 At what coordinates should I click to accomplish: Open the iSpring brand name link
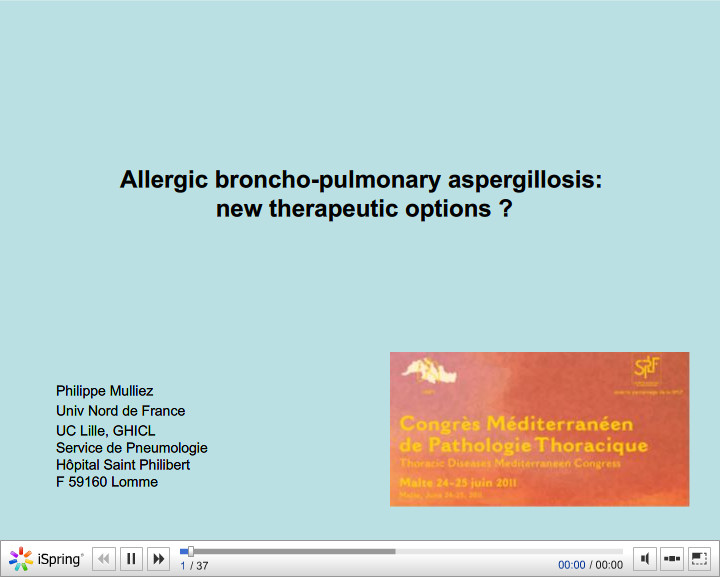(60, 559)
